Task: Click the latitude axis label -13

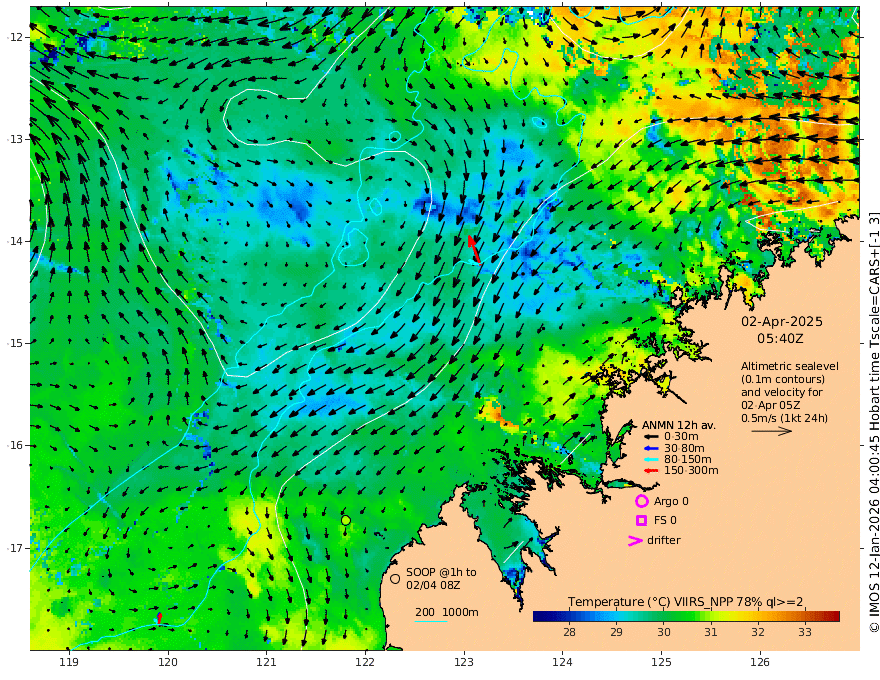Action: pos(13,139)
